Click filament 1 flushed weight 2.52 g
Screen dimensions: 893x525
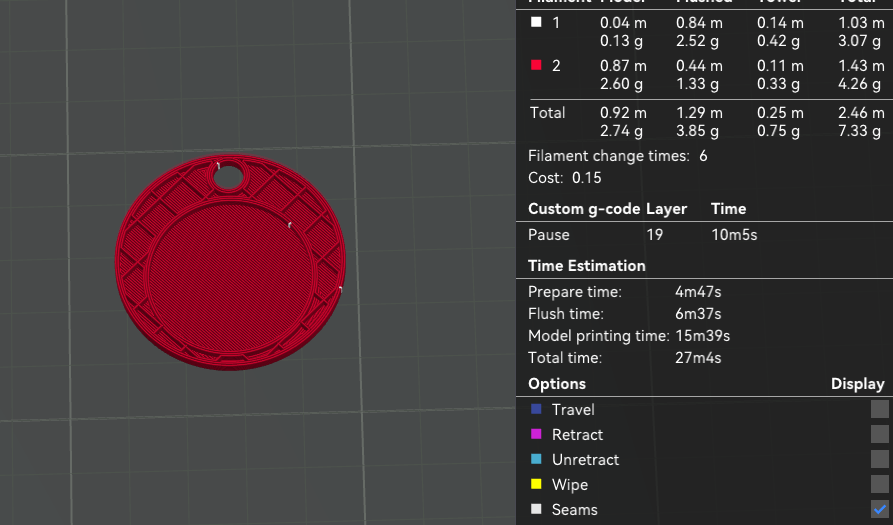pos(697,41)
